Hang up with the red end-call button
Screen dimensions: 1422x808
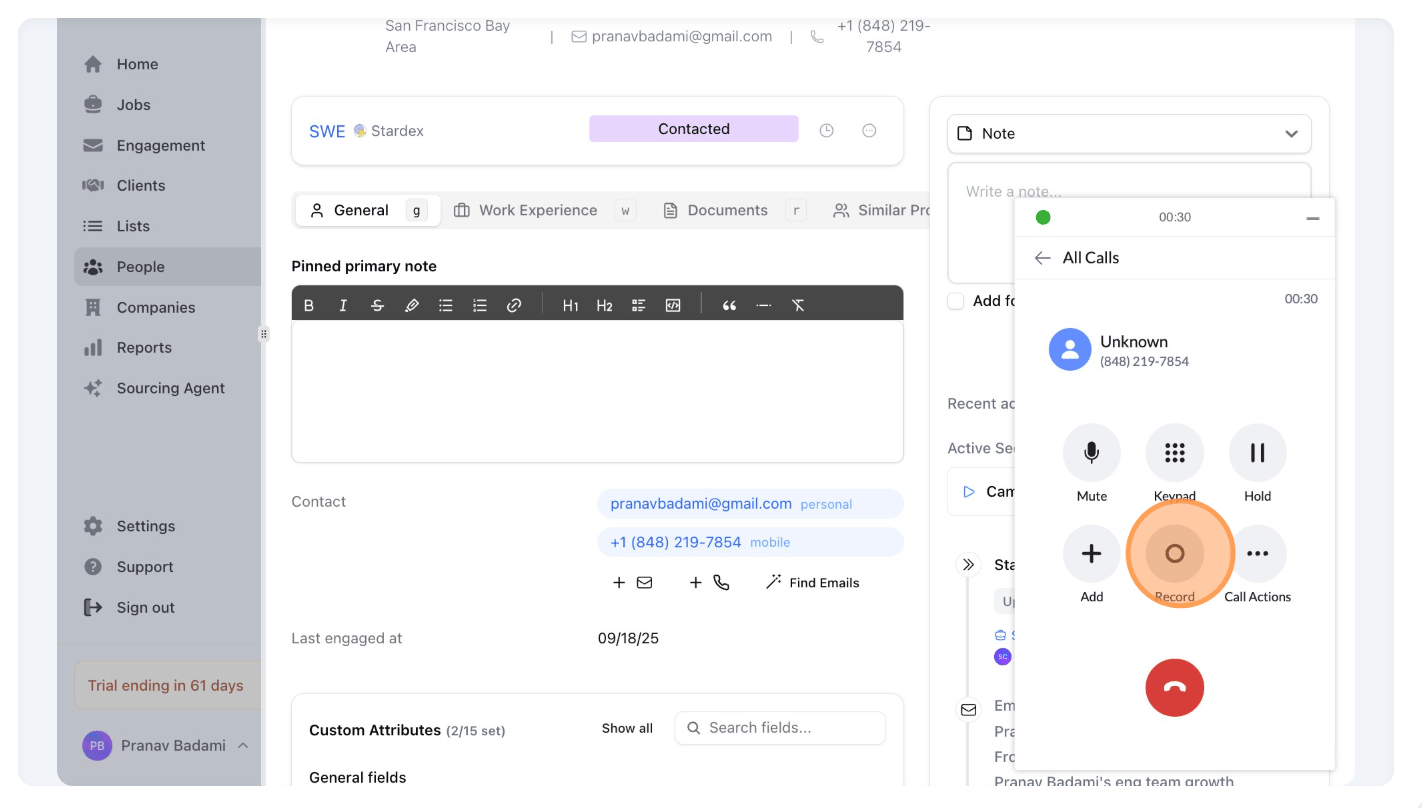[1174, 688]
